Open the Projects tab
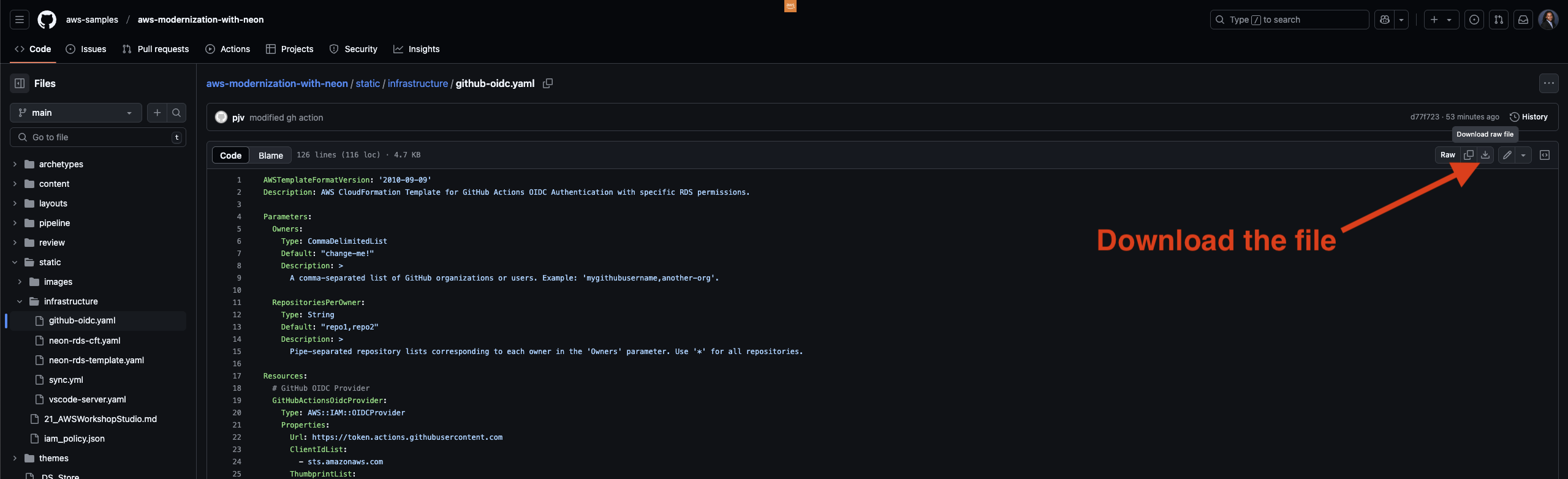Image resolution: width=1568 pixels, height=479 pixels. [290, 49]
